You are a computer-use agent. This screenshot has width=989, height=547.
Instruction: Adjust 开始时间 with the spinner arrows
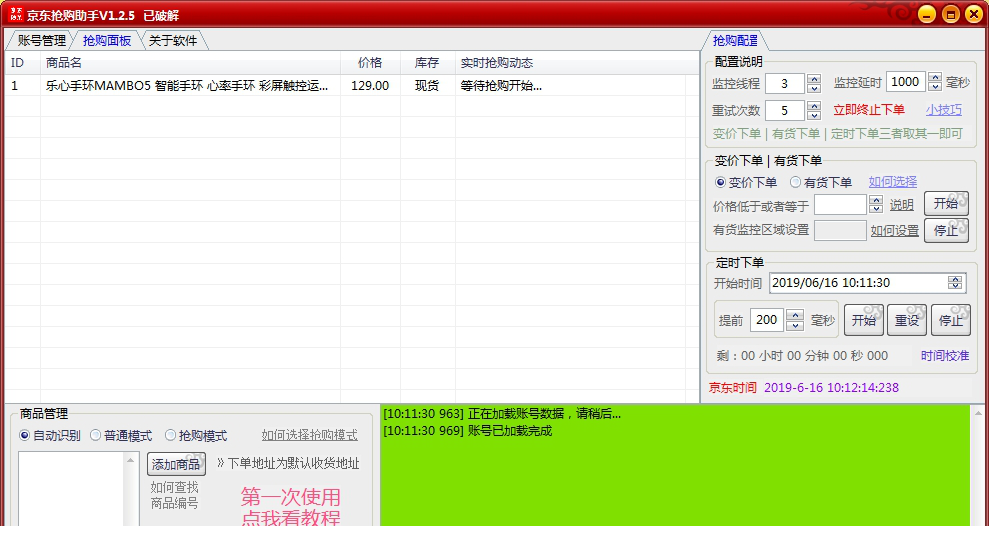955,283
